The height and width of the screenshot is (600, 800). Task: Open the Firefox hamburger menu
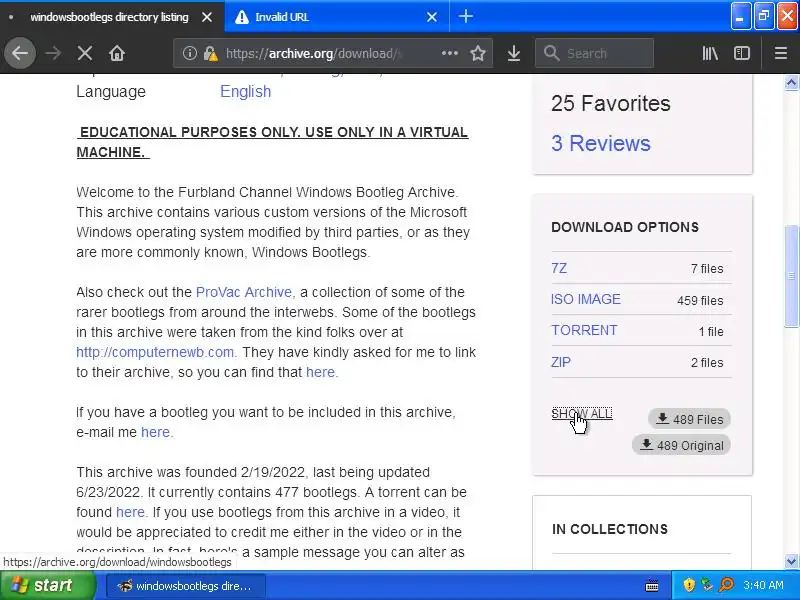tap(781, 53)
